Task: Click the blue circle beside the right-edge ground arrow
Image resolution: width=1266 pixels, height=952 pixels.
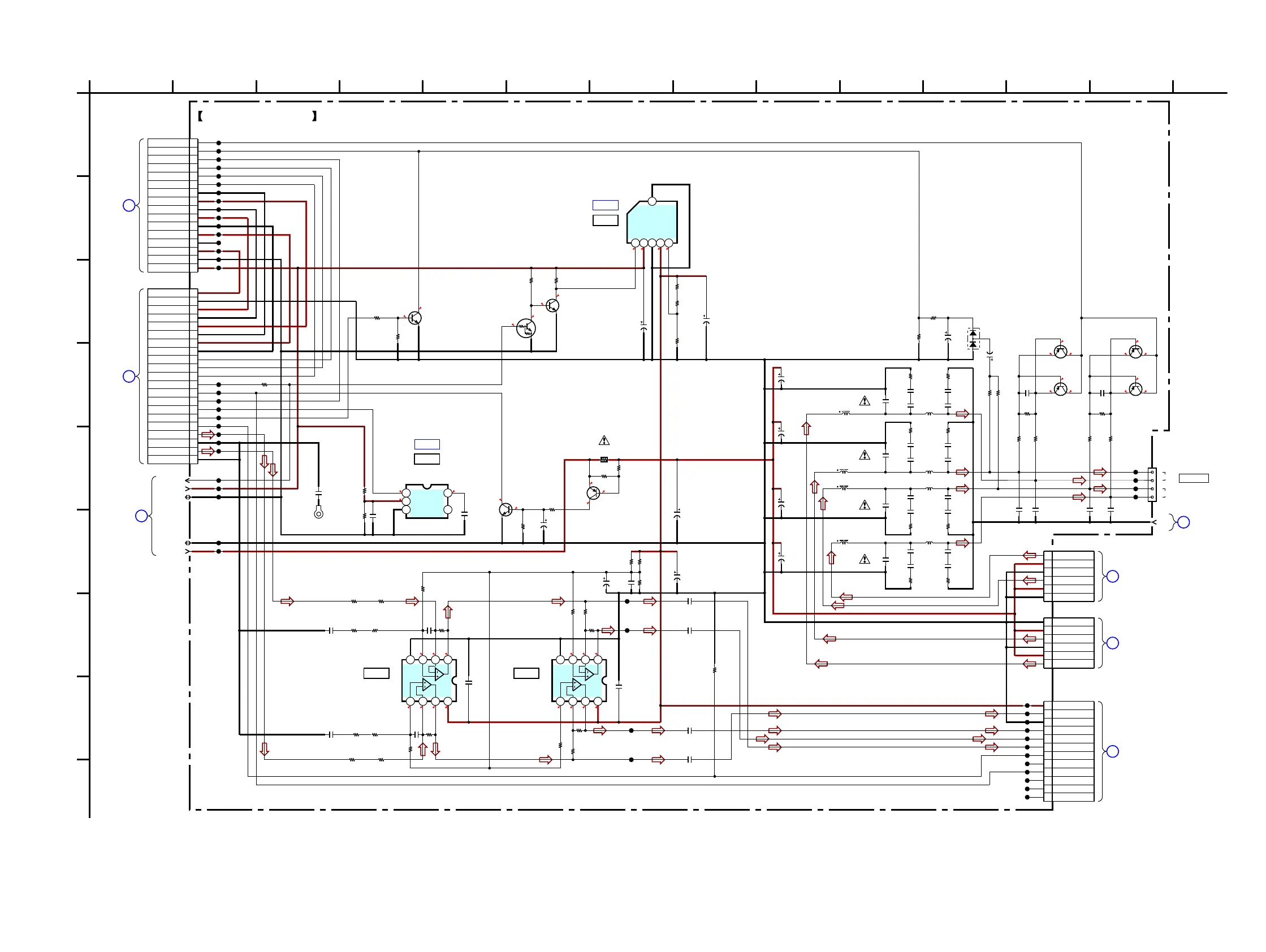Action: coord(1183,522)
